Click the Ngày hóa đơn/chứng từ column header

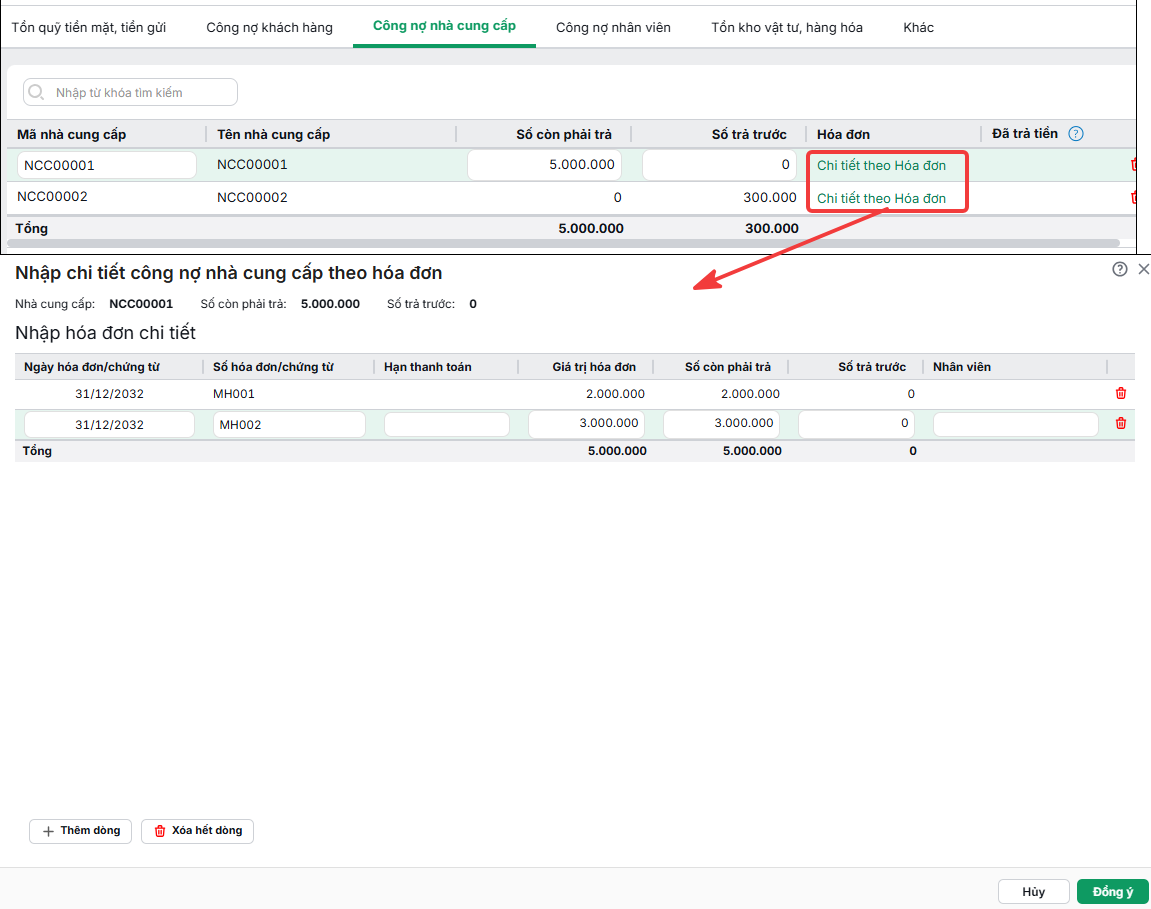(x=92, y=367)
